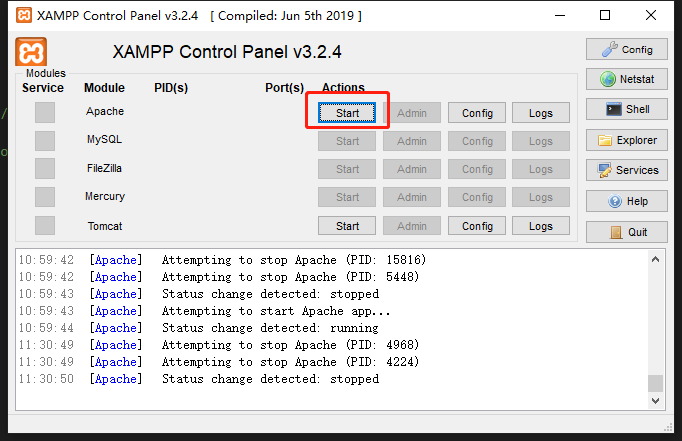
Task: Start the FileZilla module
Action: tap(347, 169)
